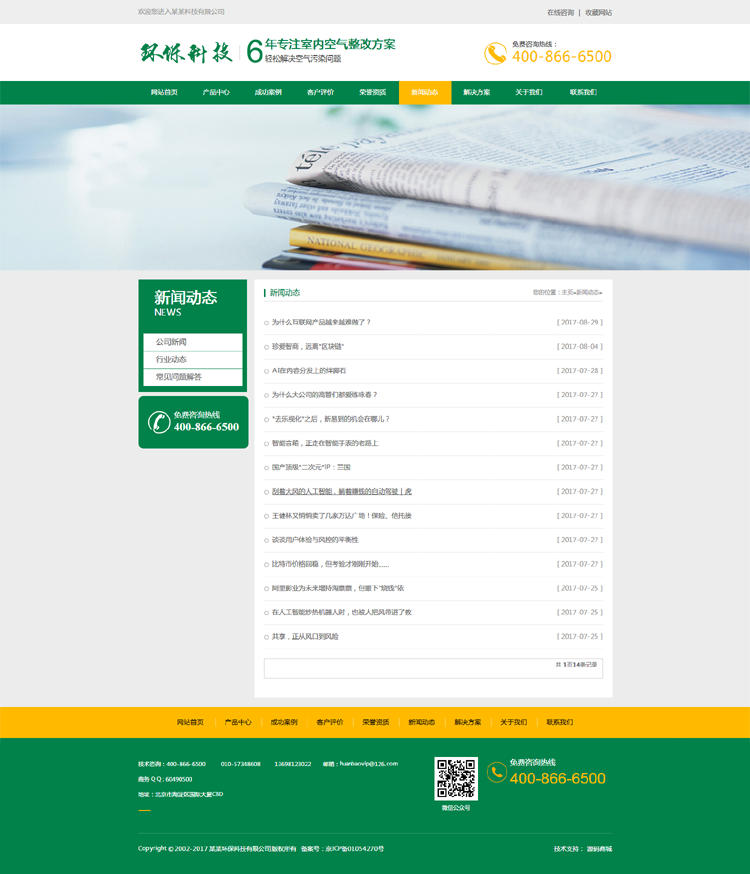Open article about 王健林 selling 万达广场
This screenshot has width=750, height=874.
342,516
